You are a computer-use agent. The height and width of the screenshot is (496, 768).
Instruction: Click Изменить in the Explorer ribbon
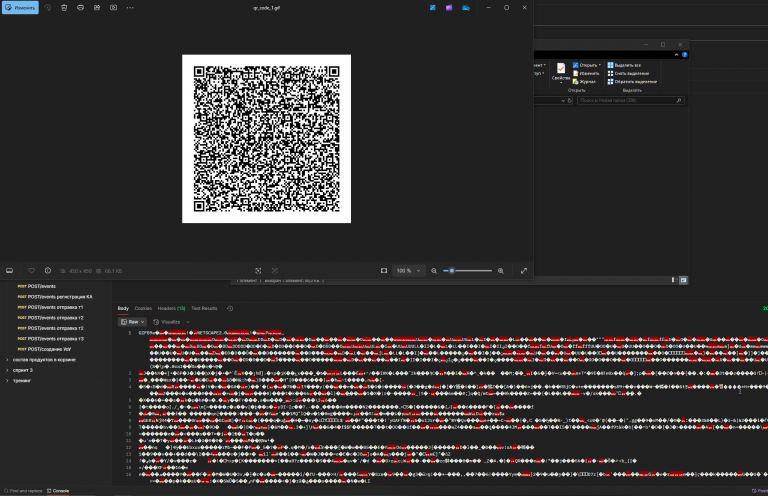[x=586, y=73]
